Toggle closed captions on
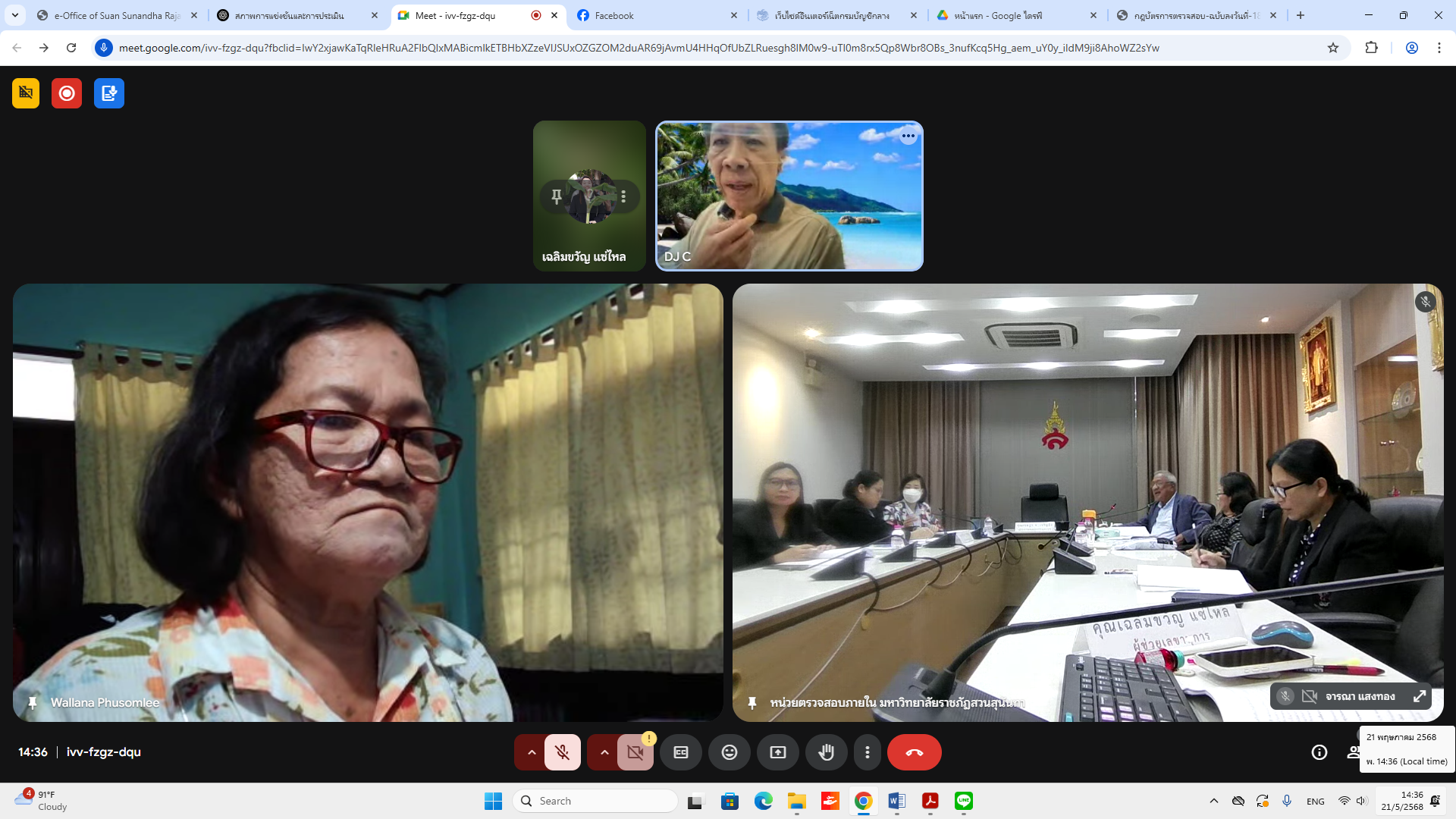 tap(681, 752)
